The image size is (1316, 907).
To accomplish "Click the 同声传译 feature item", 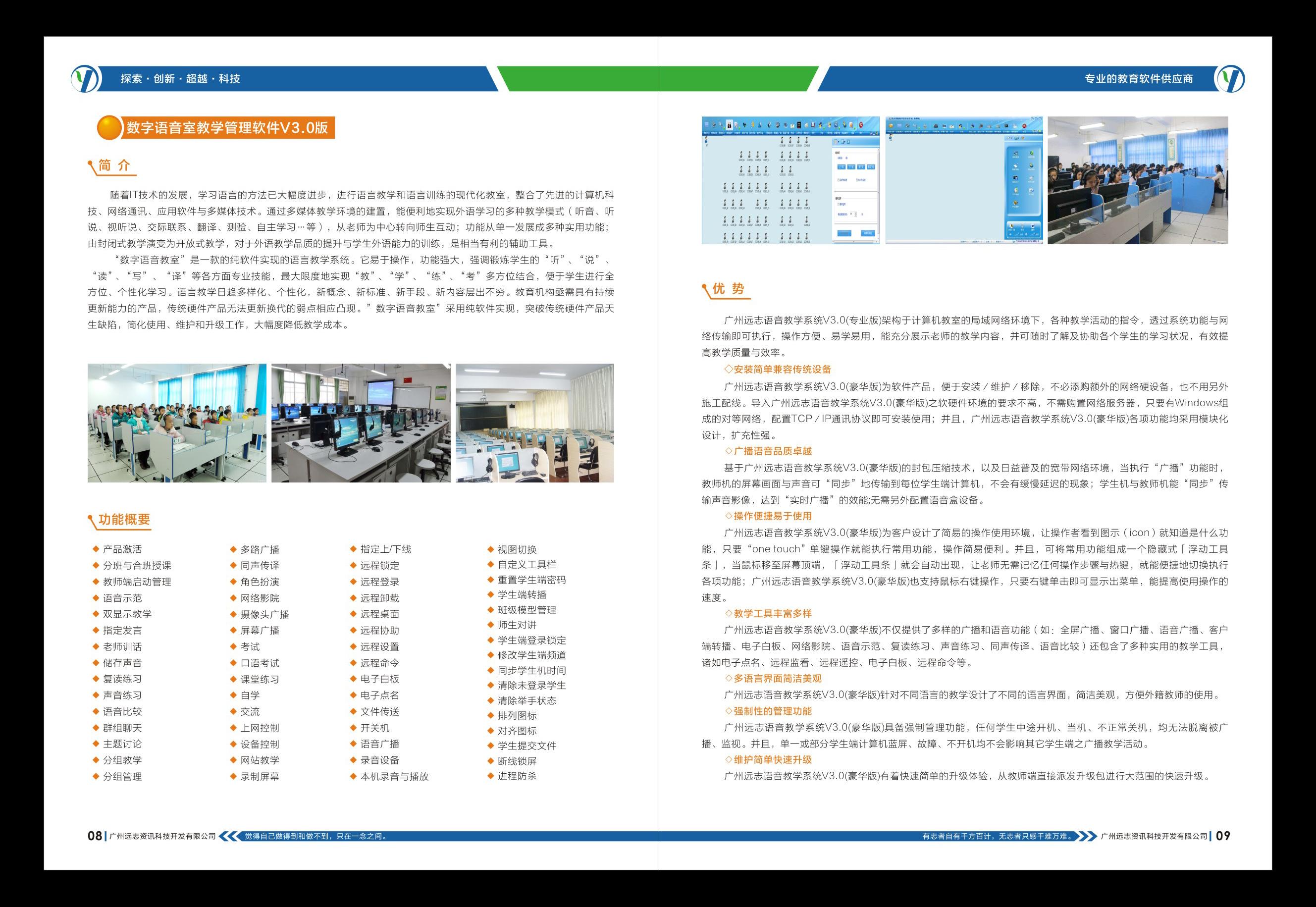I will (260, 566).
